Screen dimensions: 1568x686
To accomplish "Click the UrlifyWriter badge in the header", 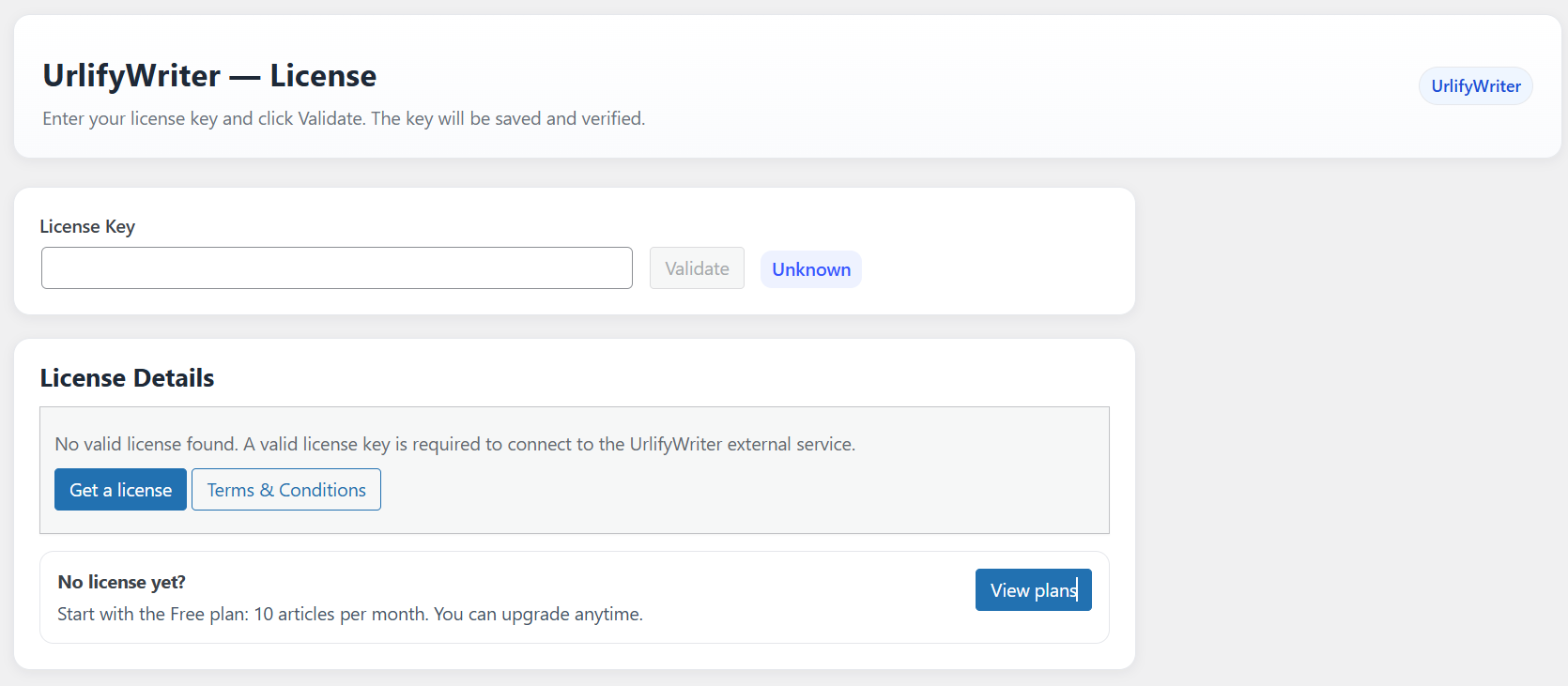I will 1476,85.
